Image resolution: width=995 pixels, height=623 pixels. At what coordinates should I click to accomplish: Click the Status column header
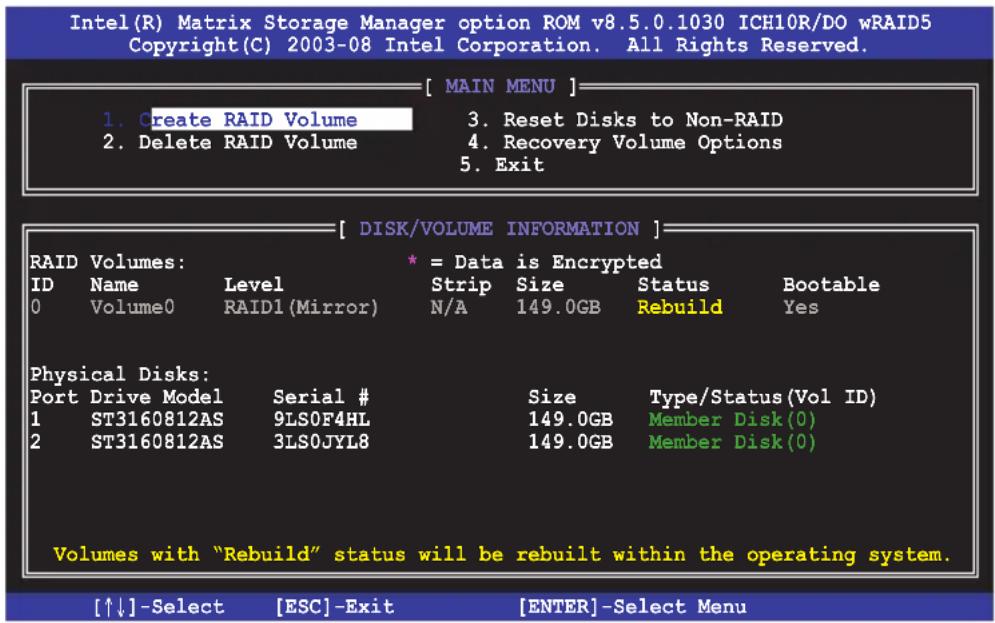[673, 285]
